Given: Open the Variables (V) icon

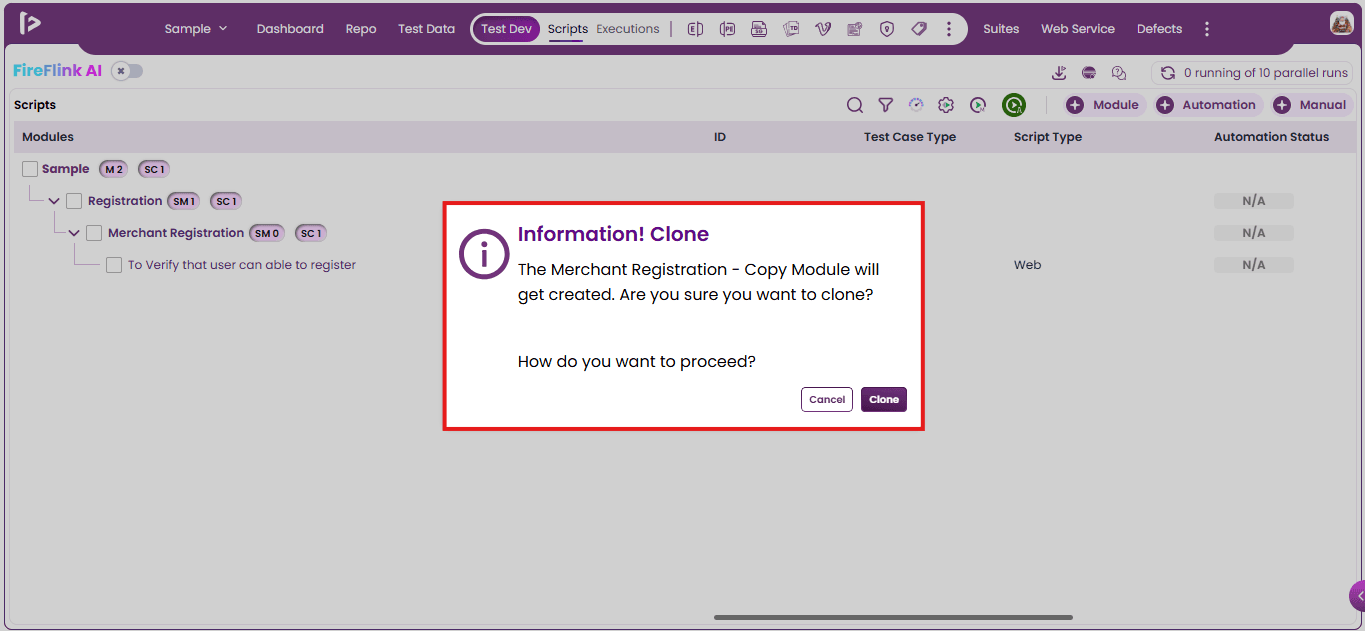Looking at the screenshot, I should tap(823, 29).
